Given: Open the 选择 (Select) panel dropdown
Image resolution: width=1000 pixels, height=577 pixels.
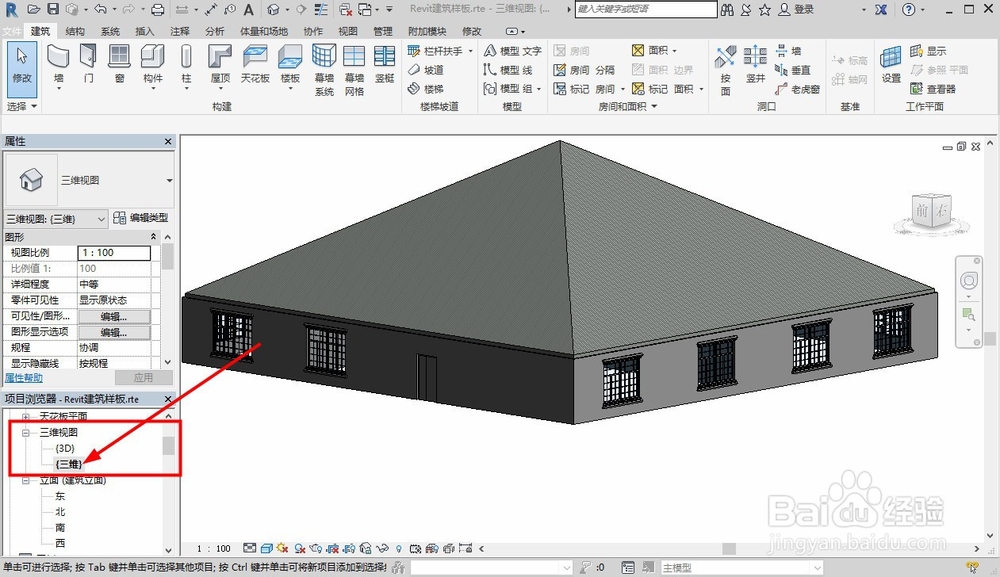Looking at the screenshot, I should tap(22, 106).
